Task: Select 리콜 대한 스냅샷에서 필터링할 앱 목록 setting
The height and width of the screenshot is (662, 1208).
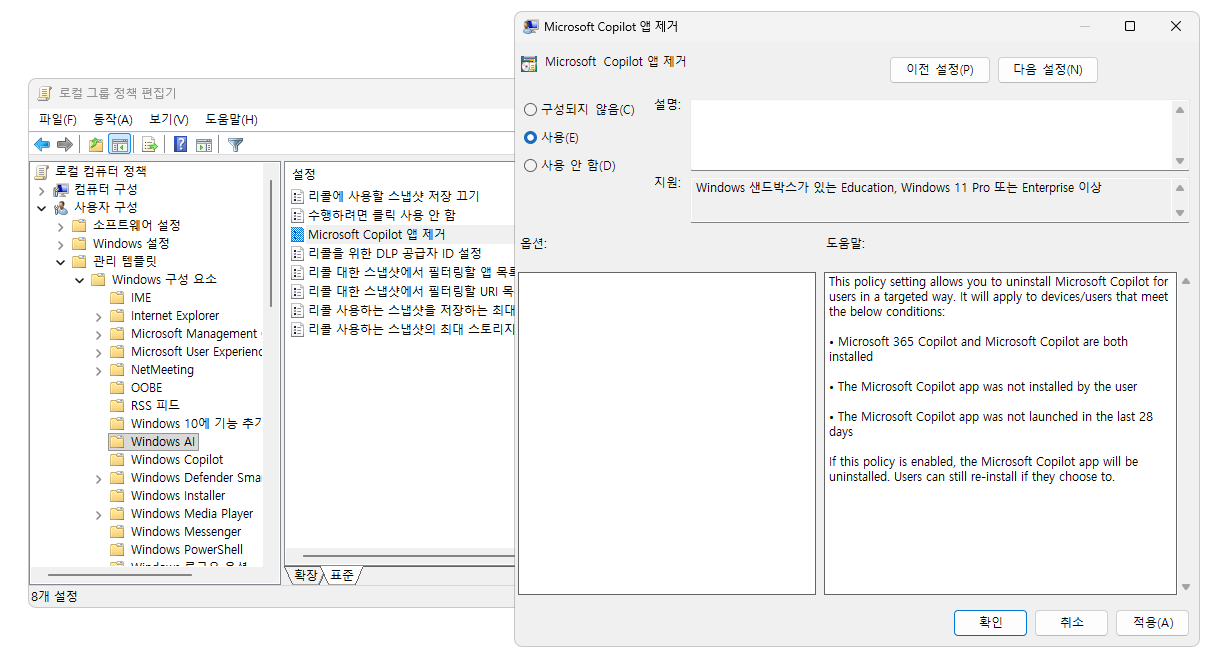Action: pos(412,271)
